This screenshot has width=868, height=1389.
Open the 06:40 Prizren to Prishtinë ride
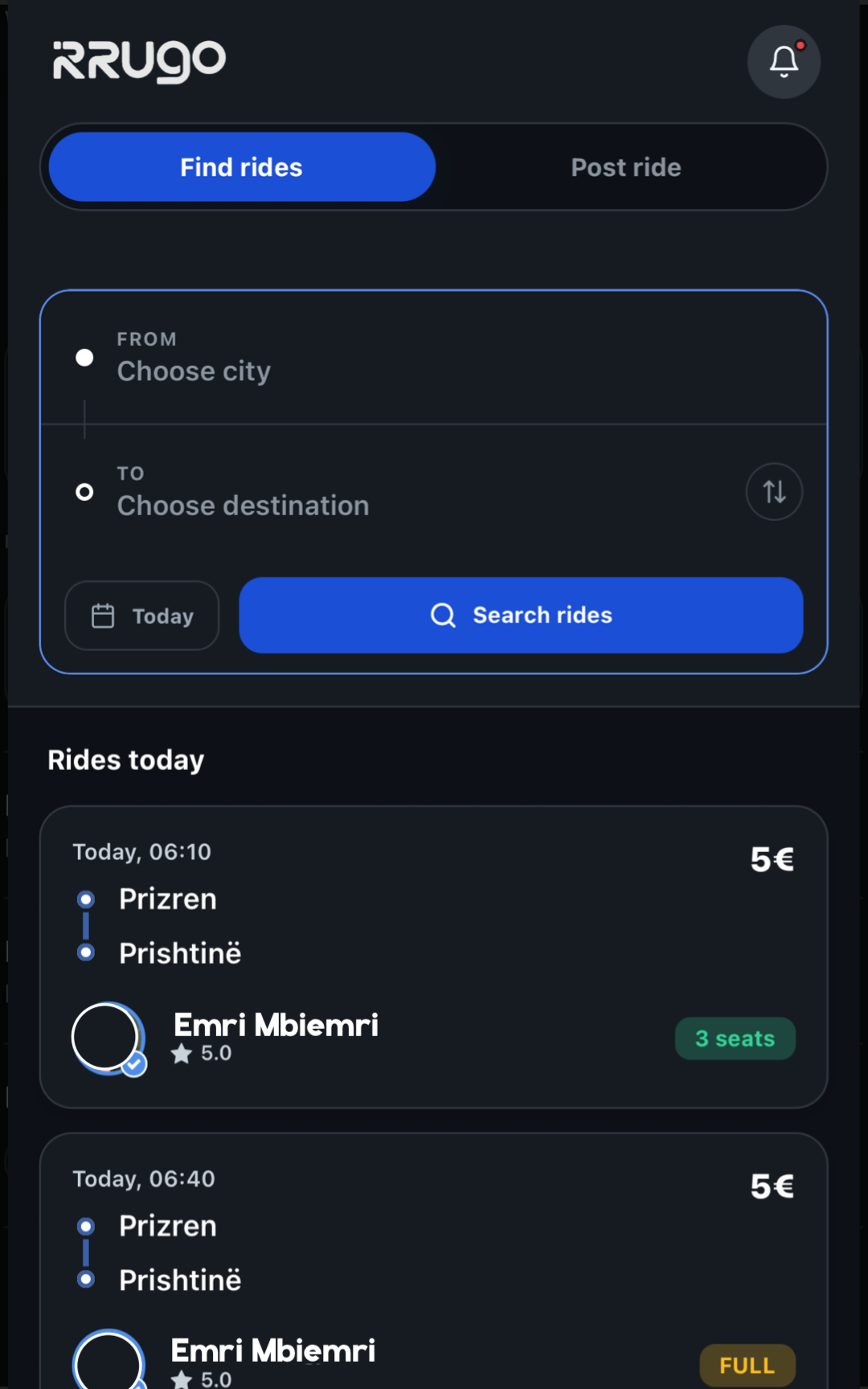[x=434, y=1254]
